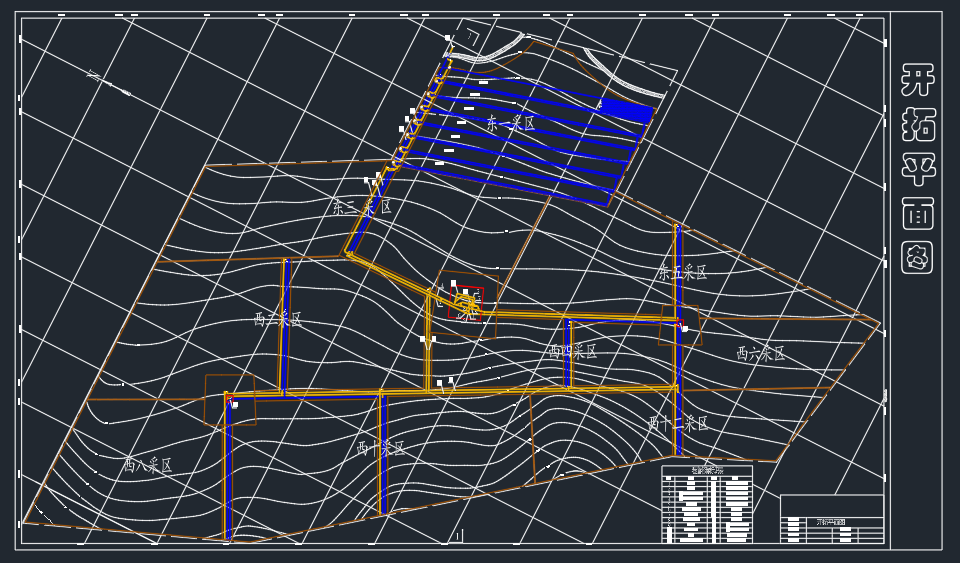Select the 面 character in vertical title
This screenshot has height=563, width=960.
coord(917,214)
